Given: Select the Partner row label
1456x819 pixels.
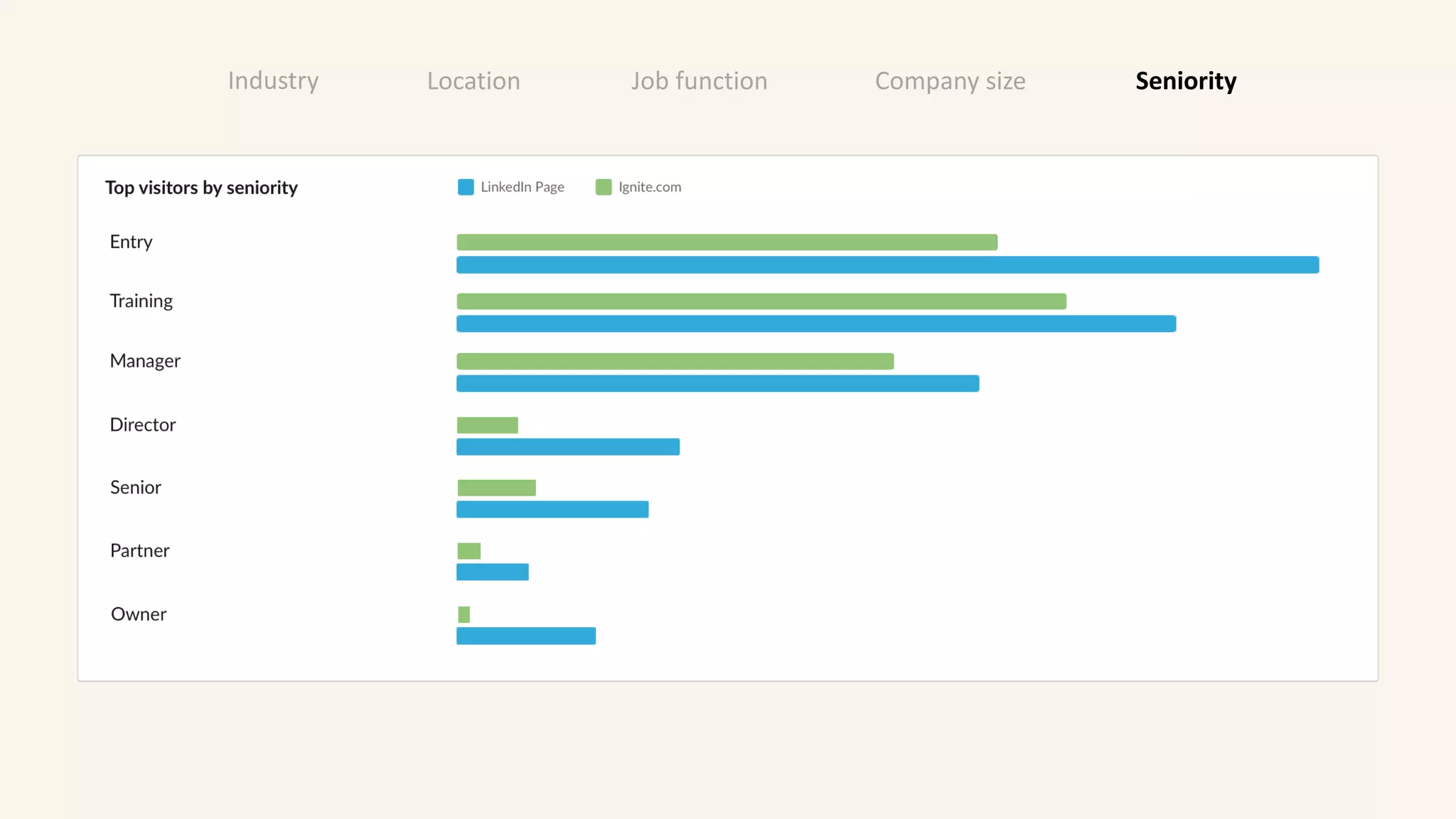Looking at the screenshot, I should [139, 550].
